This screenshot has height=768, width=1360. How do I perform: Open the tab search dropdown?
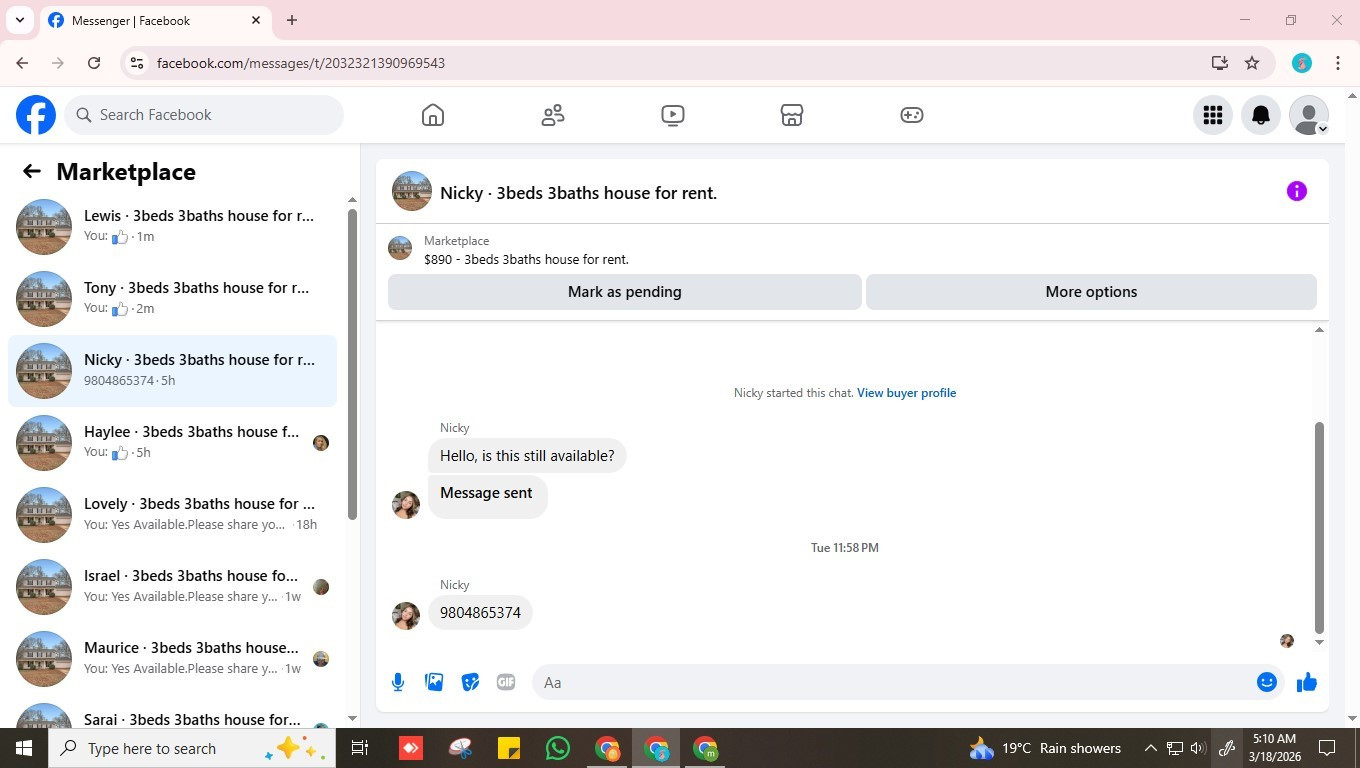coord(20,20)
